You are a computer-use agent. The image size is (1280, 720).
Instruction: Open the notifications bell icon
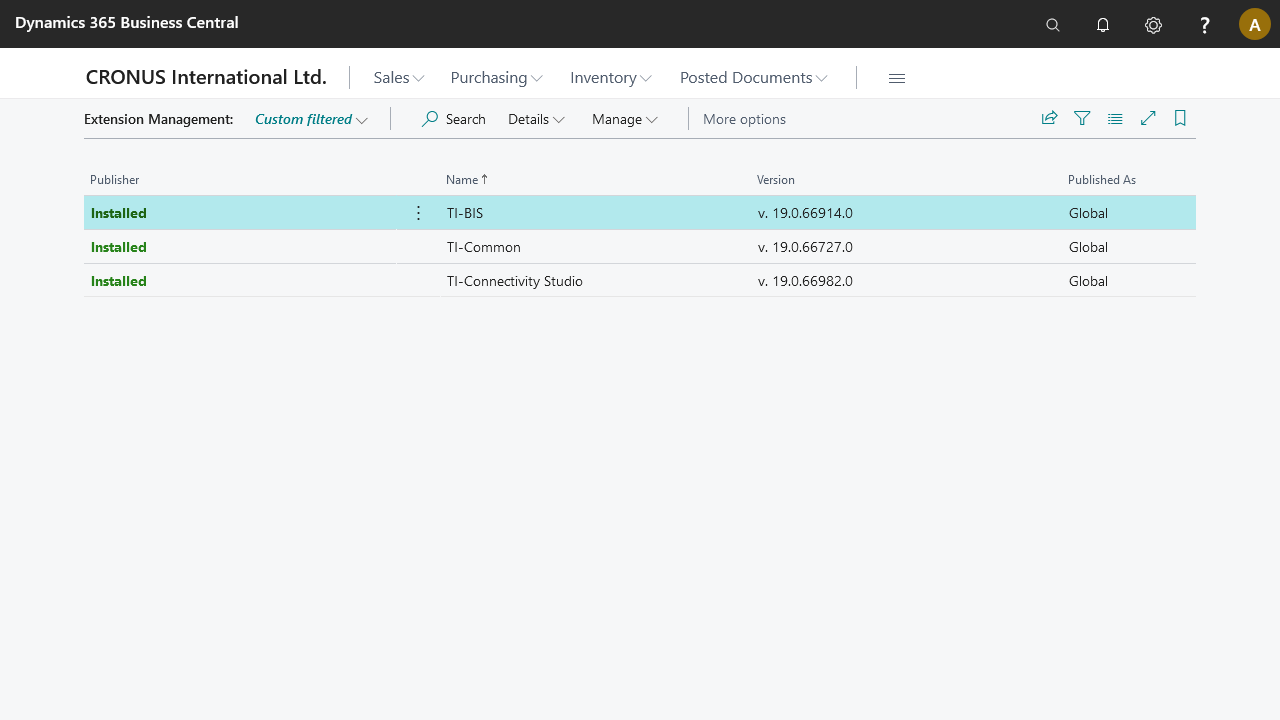coord(1103,25)
